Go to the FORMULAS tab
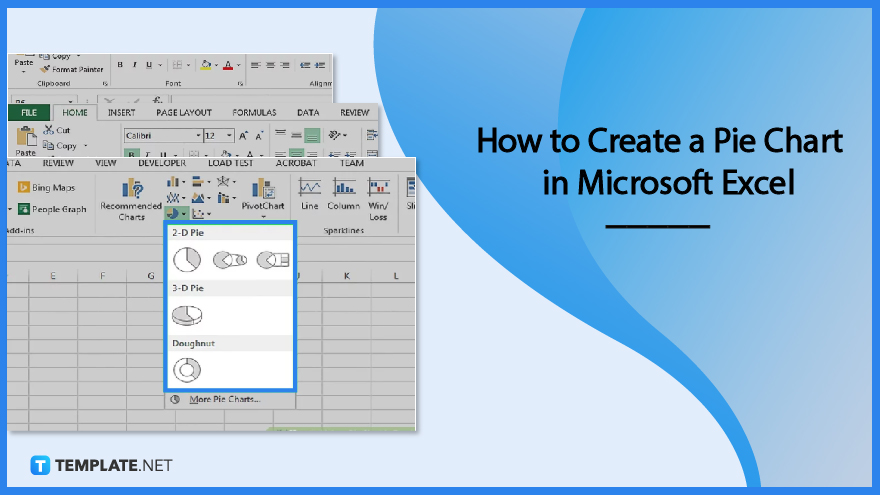 254,113
